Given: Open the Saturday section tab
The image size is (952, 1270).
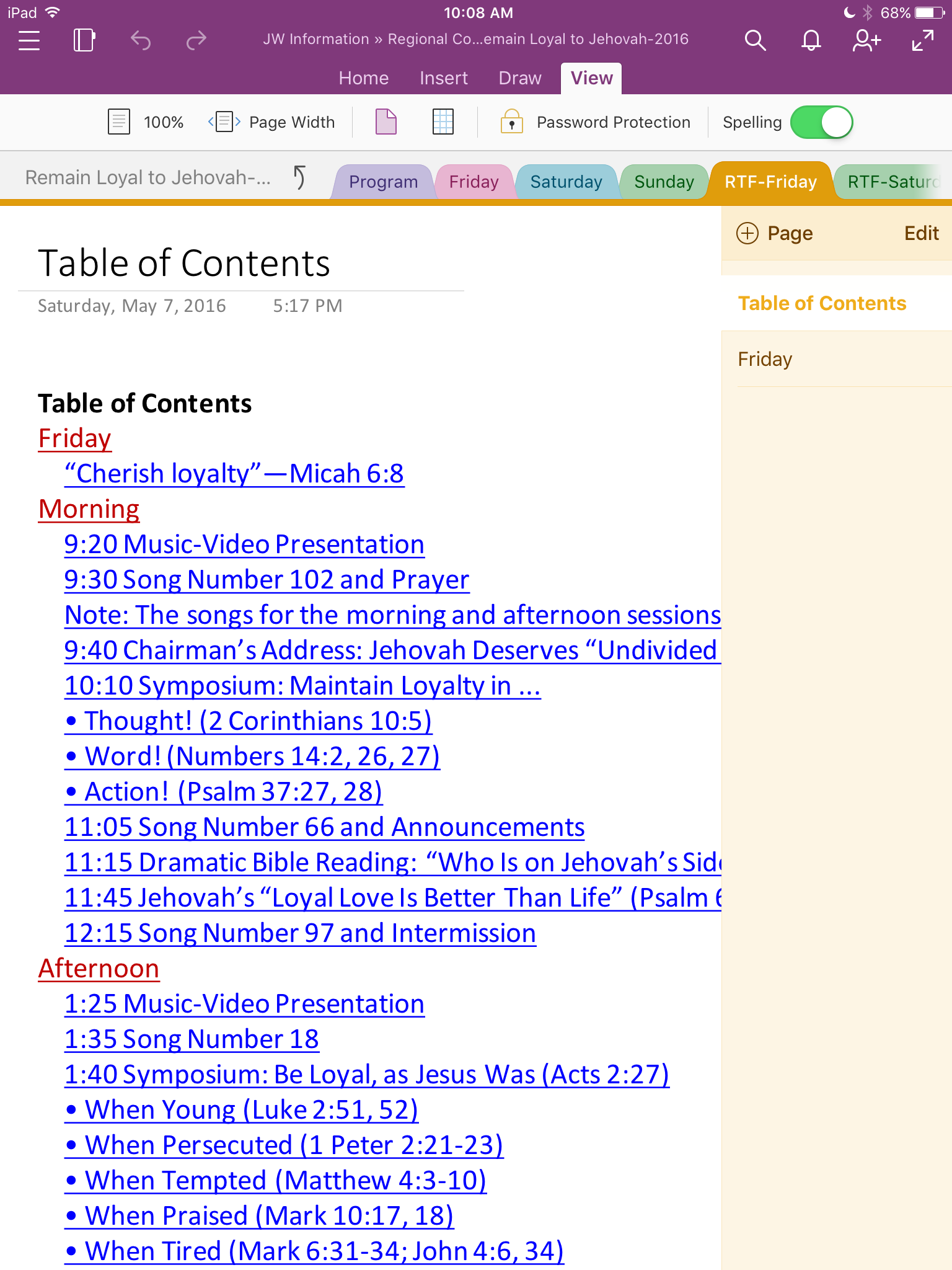Looking at the screenshot, I should click(x=566, y=182).
